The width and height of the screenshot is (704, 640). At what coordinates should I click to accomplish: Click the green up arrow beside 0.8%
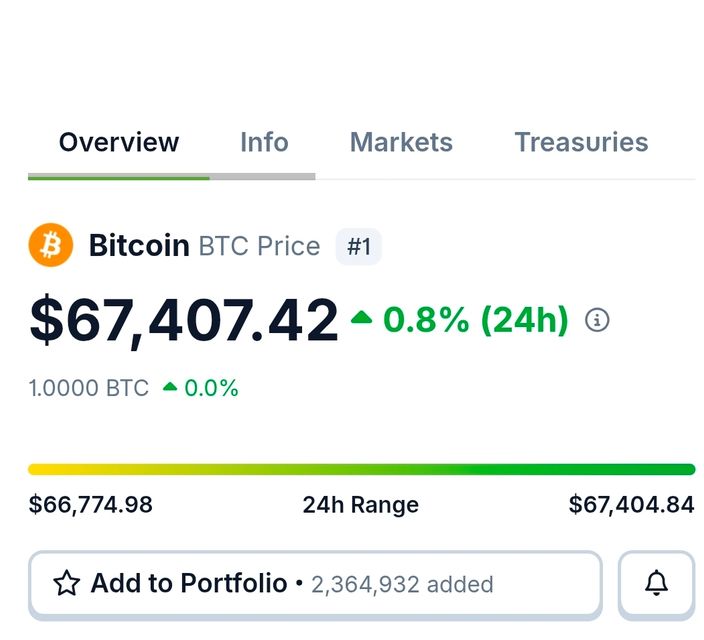[361, 319]
